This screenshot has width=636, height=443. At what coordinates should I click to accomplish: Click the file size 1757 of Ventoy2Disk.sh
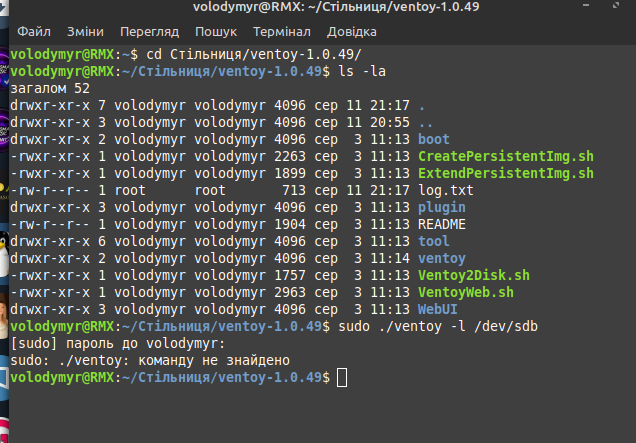290,275
